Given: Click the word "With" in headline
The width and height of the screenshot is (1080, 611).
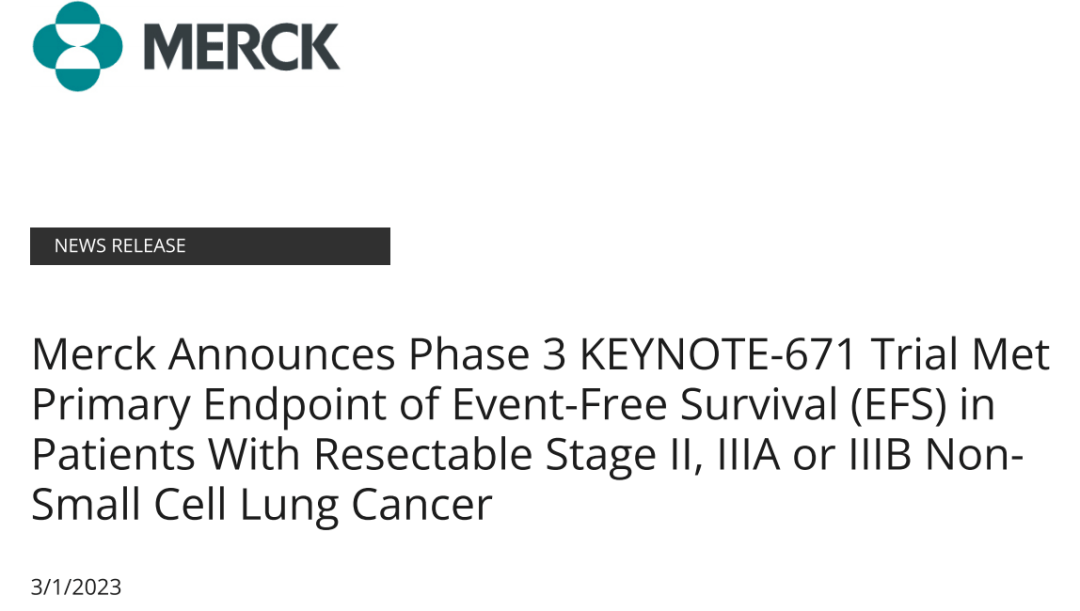Looking at the screenshot, I should (x=255, y=455).
